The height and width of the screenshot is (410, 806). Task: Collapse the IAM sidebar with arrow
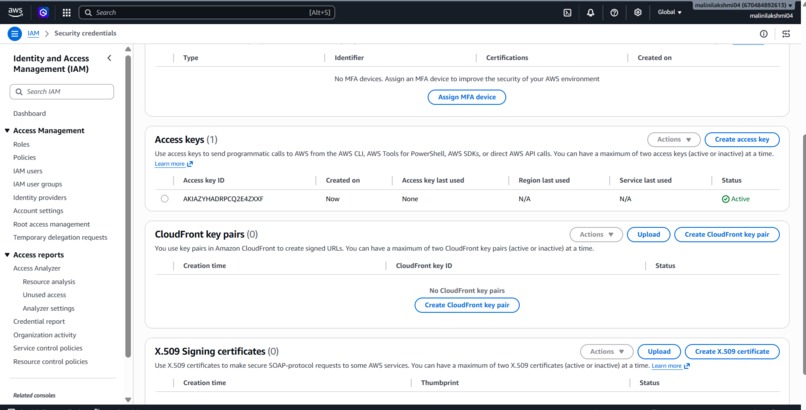(x=109, y=58)
